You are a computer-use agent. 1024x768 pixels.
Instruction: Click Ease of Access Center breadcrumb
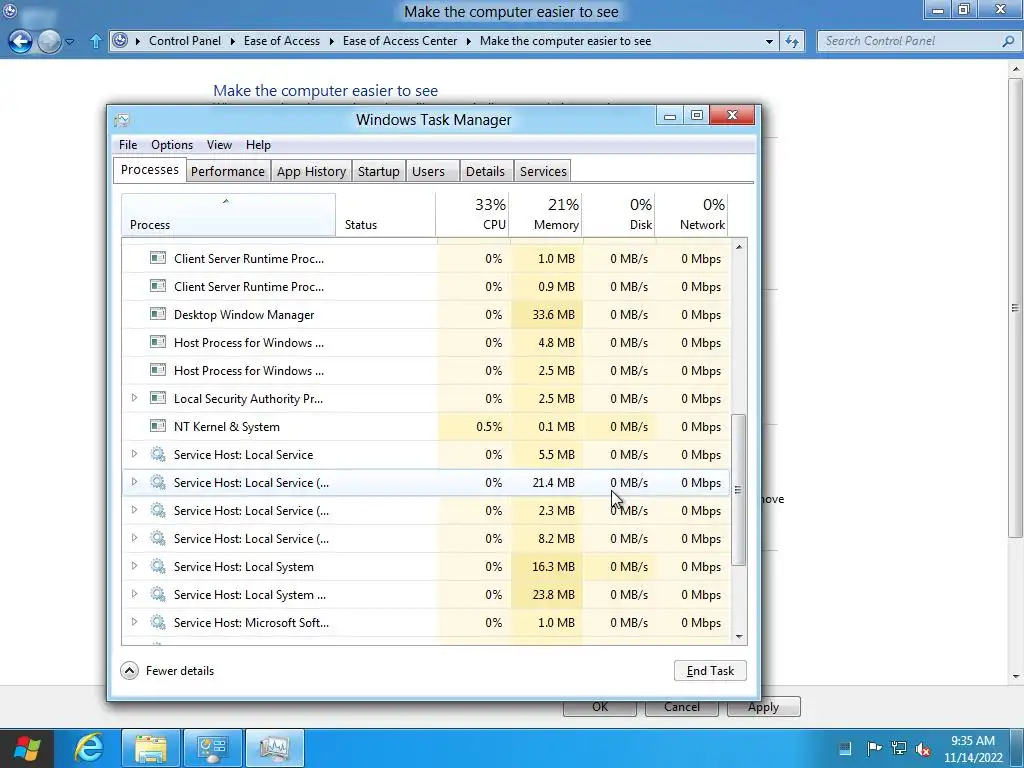[x=400, y=40]
